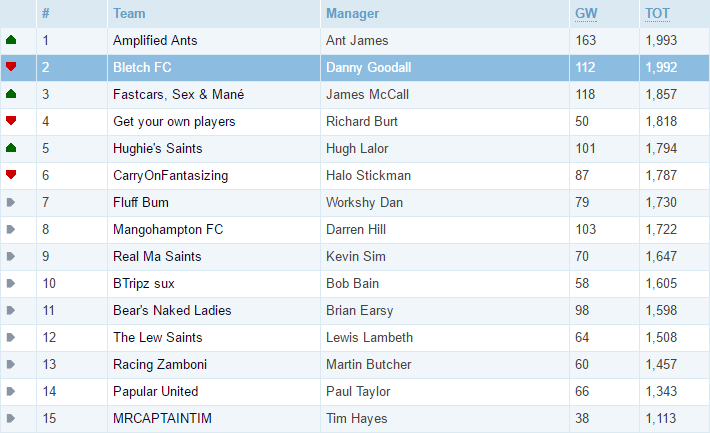Open the Amplified Ants team entry
710x433 pixels.
pos(155,40)
